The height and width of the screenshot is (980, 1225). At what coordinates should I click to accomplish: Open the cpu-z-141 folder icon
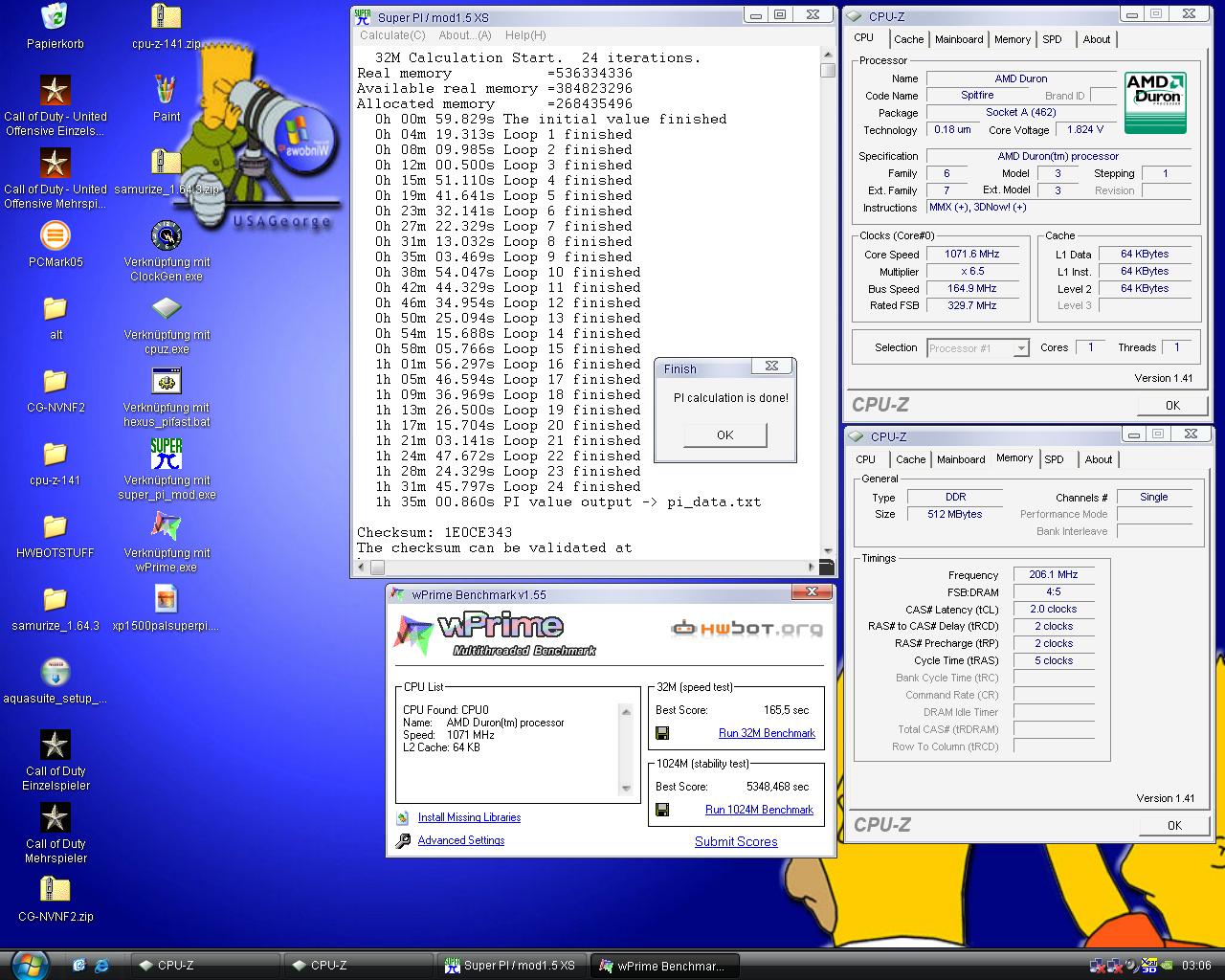coord(55,454)
